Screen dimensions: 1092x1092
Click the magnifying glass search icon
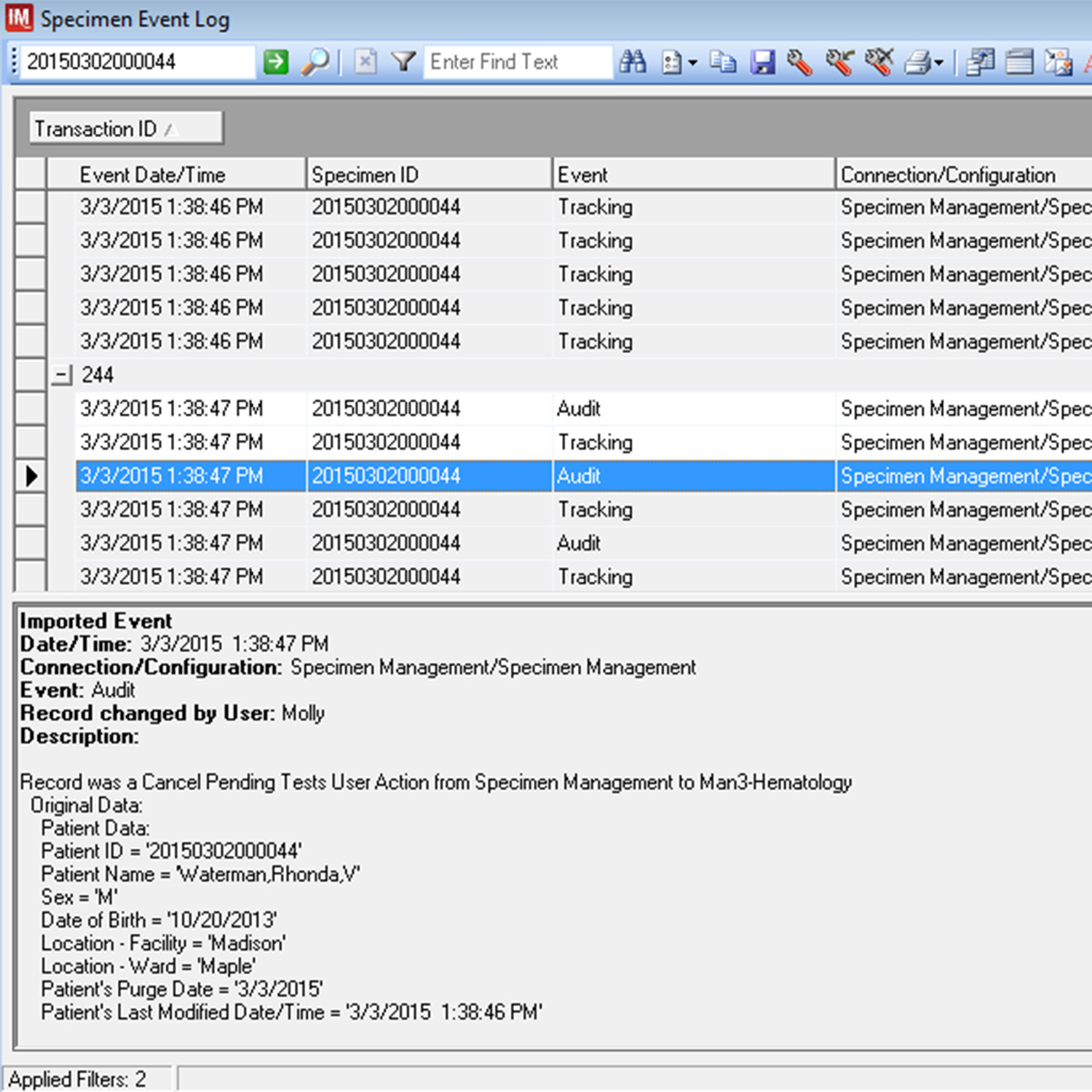coord(315,62)
